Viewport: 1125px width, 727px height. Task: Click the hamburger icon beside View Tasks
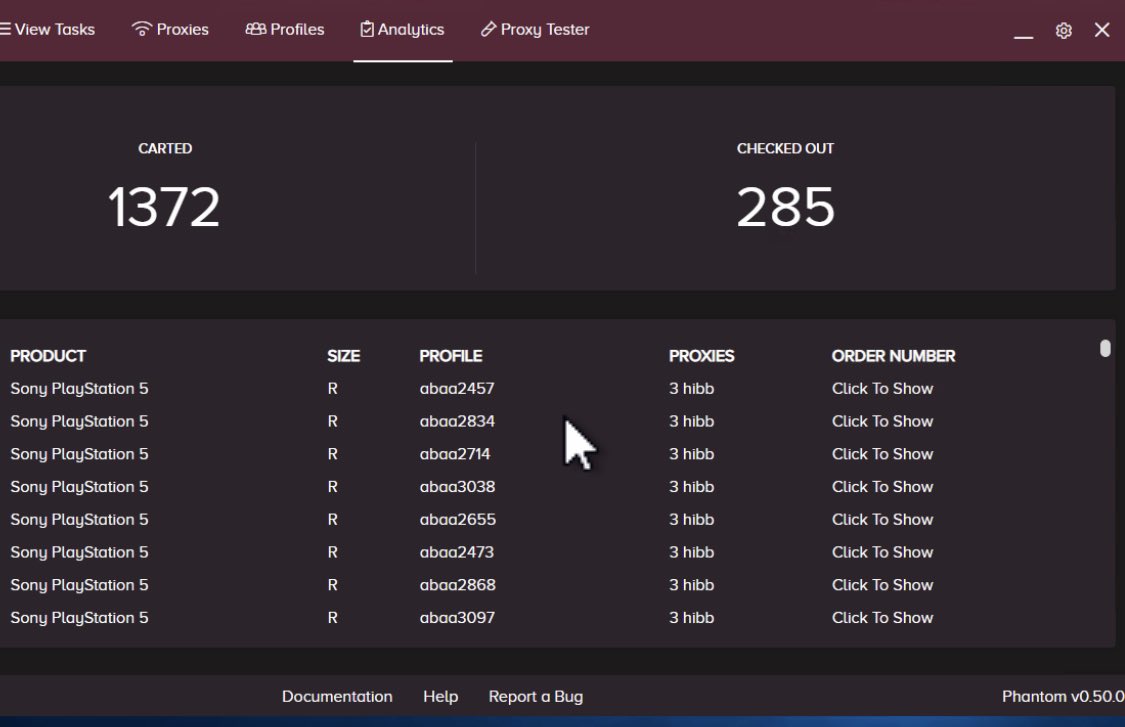click(6, 29)
